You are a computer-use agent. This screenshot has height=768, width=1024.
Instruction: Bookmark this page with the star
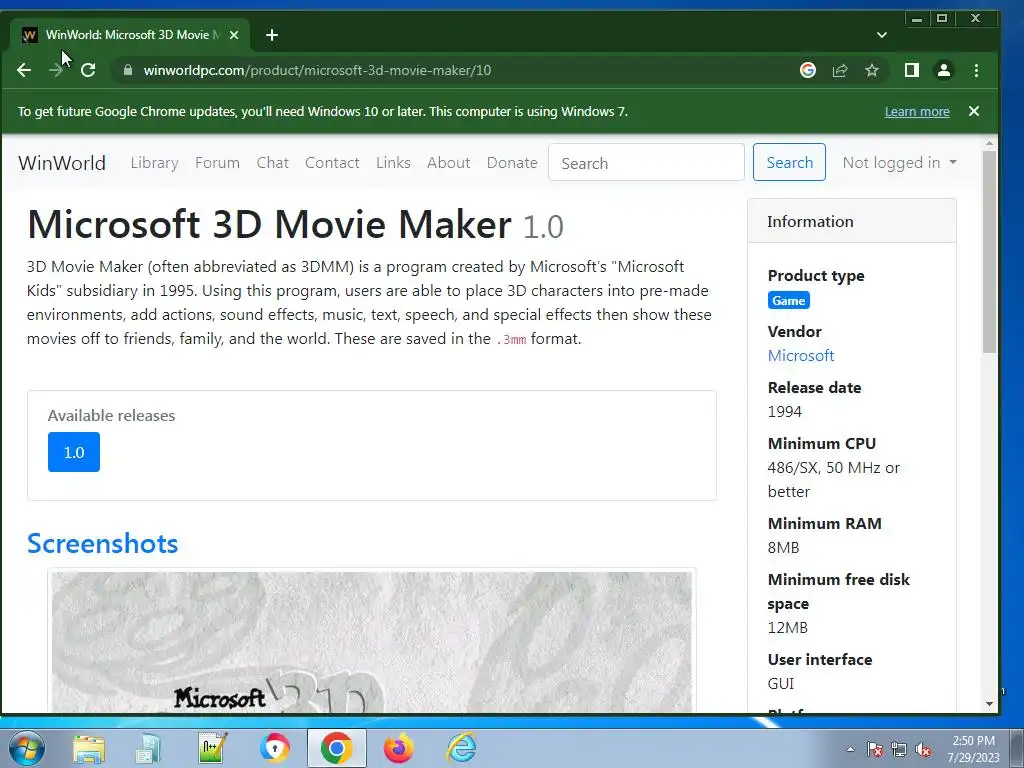(x=872, y=70)
